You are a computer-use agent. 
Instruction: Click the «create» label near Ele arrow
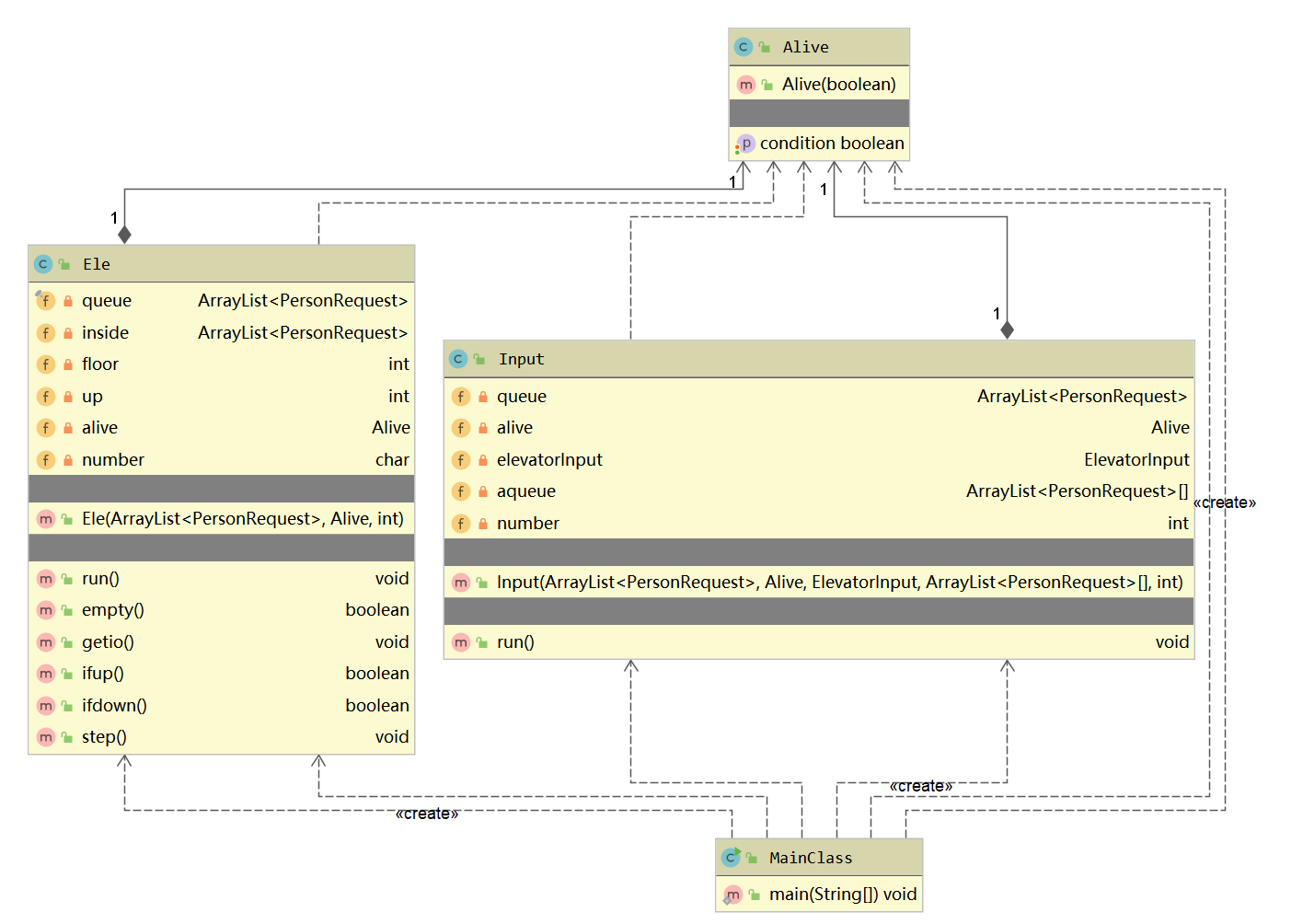427,814
